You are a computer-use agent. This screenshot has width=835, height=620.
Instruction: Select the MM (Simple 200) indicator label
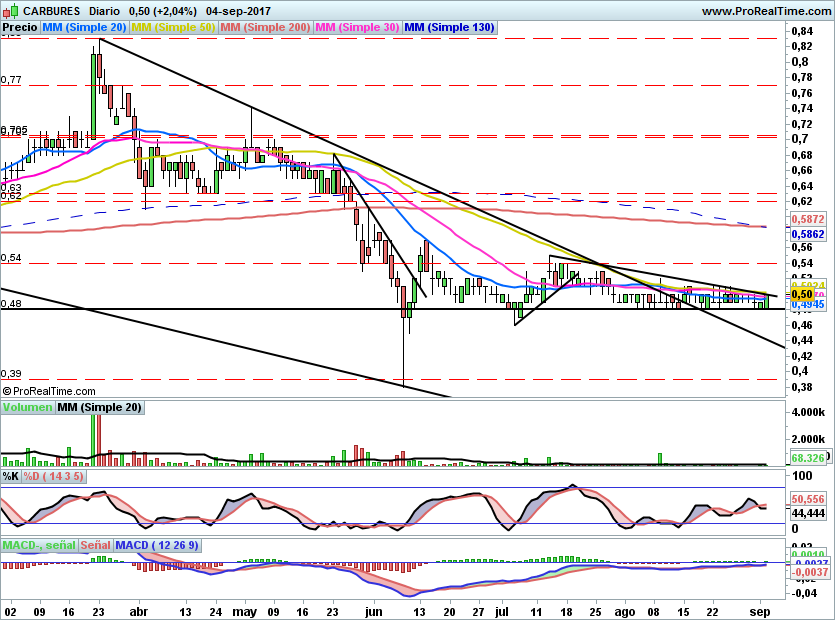(x=264, y=28)
